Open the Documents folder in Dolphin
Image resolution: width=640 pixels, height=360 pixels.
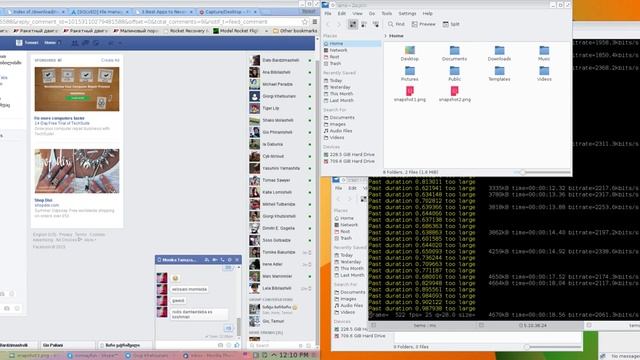tap(454, 53)
